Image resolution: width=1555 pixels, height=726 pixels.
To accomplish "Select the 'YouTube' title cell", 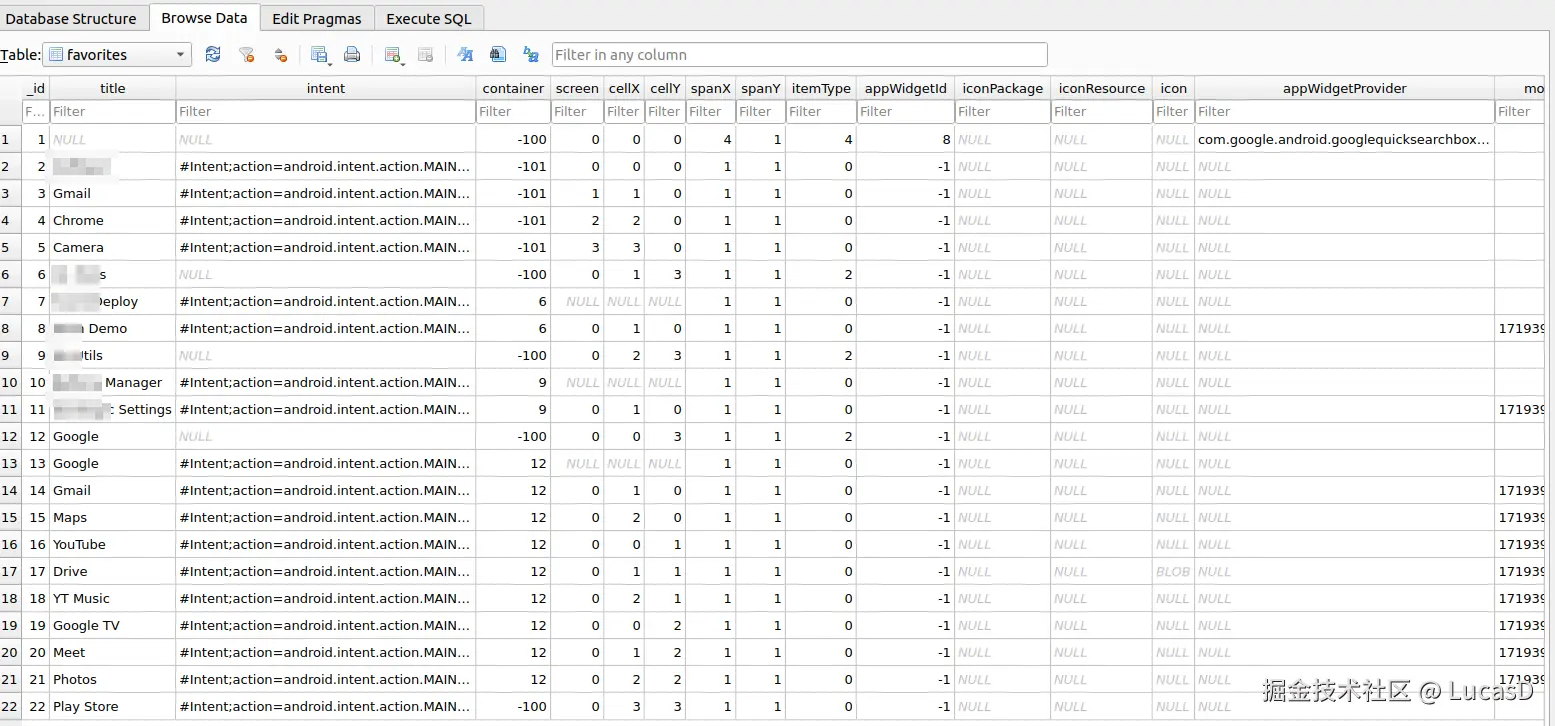I will click(113, 544).
